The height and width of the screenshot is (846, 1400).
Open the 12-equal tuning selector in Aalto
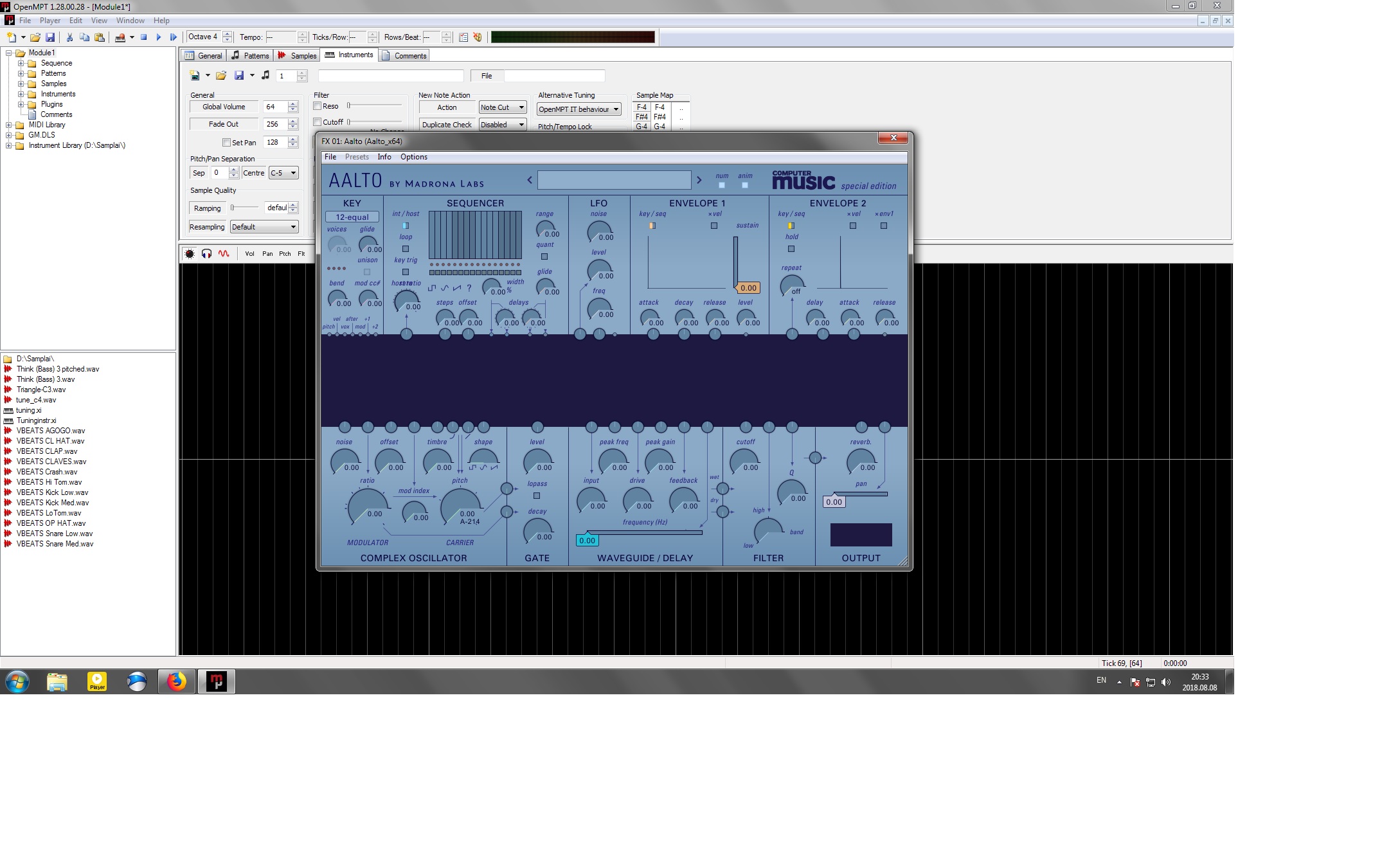(352, 217)
